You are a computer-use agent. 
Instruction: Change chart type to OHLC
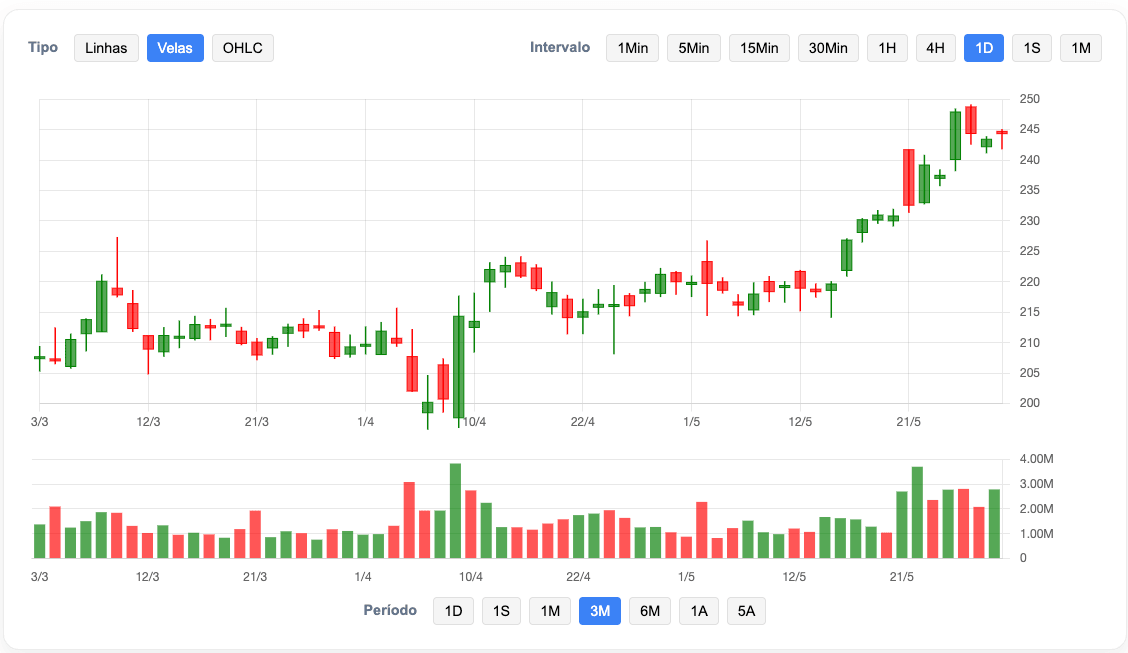(x=242, y=48)
